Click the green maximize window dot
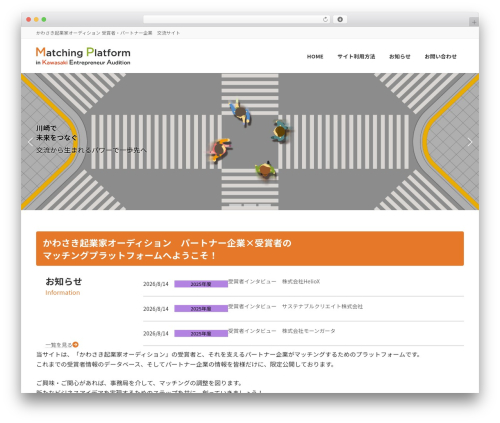Viewport: 500px width, 423px height. coord(44,19)
